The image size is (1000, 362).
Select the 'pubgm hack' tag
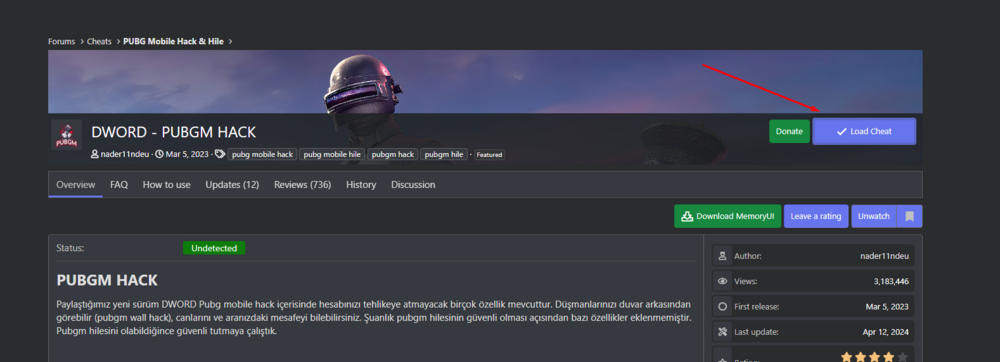(x=392, y=154)
